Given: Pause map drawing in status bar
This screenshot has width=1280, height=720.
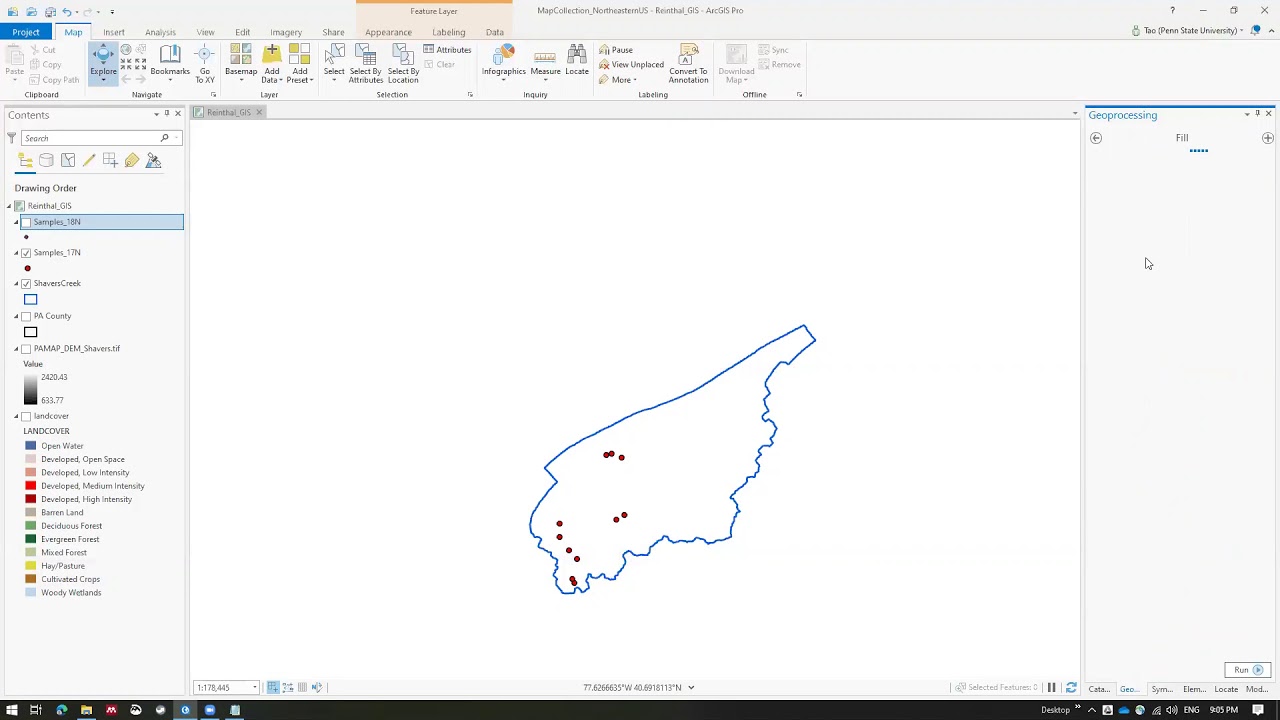Looking at the screenshot, I should coord(1051,688).
